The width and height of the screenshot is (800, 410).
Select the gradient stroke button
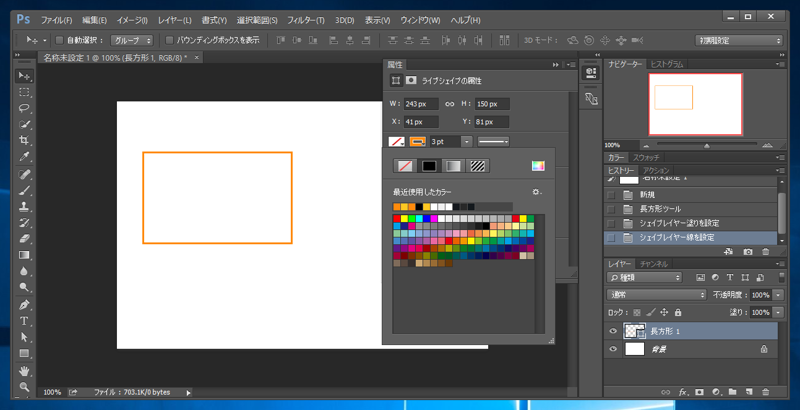coord(453,166)
